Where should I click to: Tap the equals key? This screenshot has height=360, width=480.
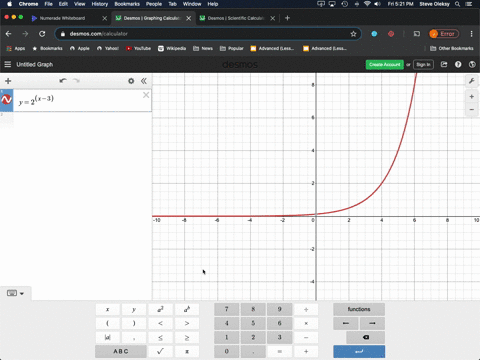280,351
